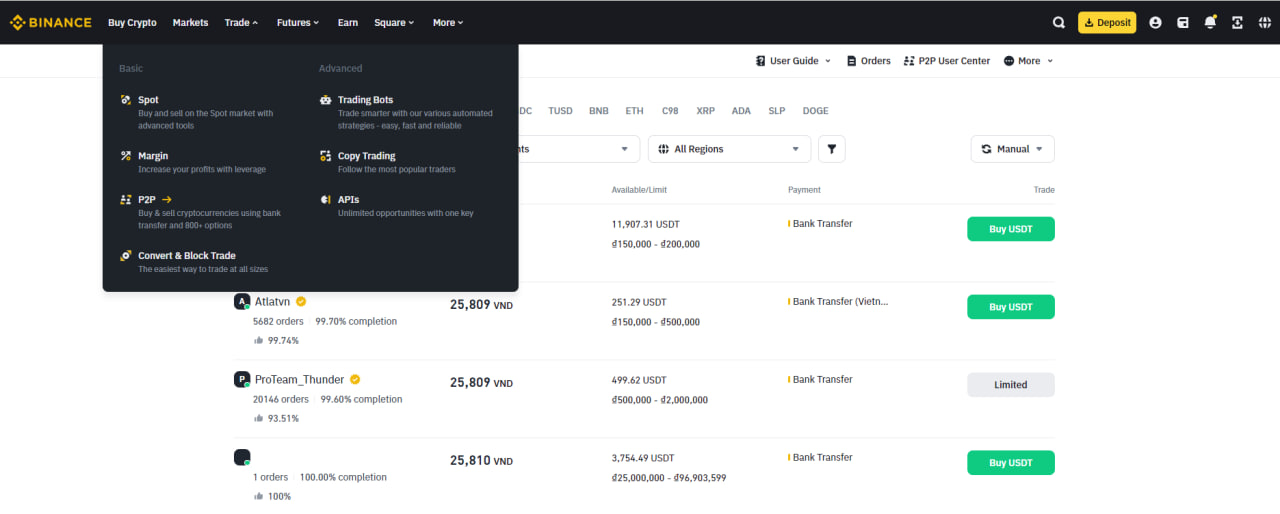Open Atlatvn merchant profile name

click(x=273, y=301)
